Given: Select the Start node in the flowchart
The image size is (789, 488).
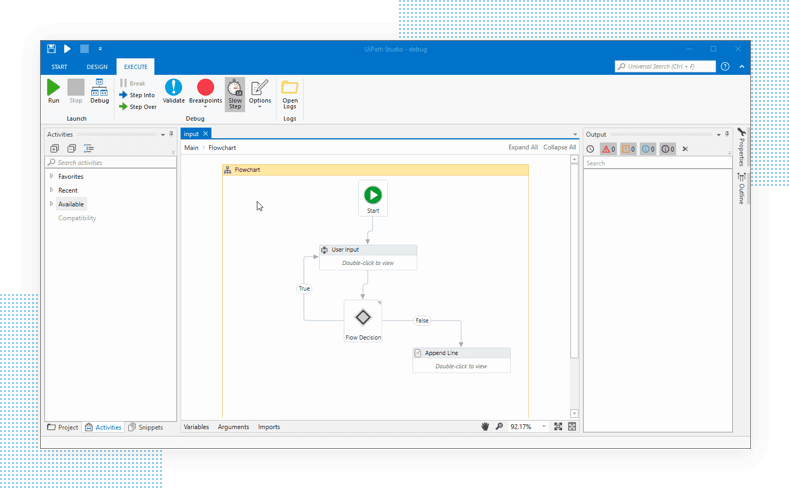Looking at the screenshot, I should coord(373,198).
